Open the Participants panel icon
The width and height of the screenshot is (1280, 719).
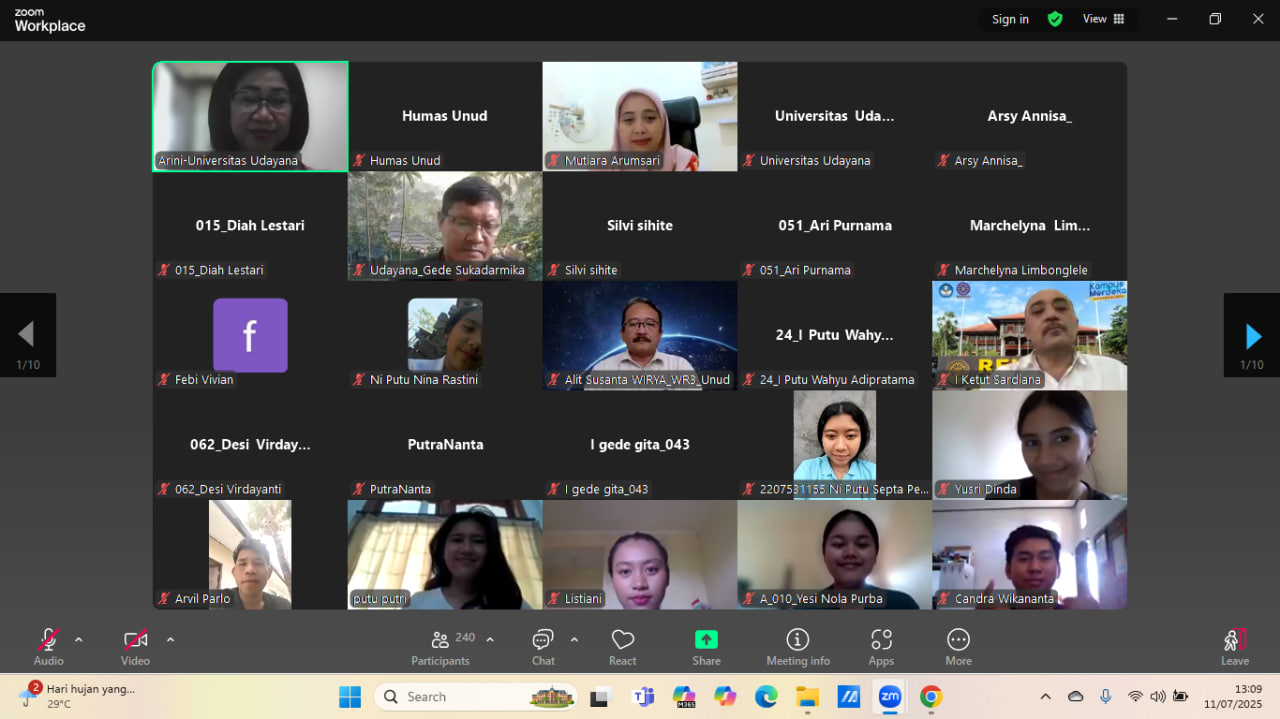pos(440,640)
